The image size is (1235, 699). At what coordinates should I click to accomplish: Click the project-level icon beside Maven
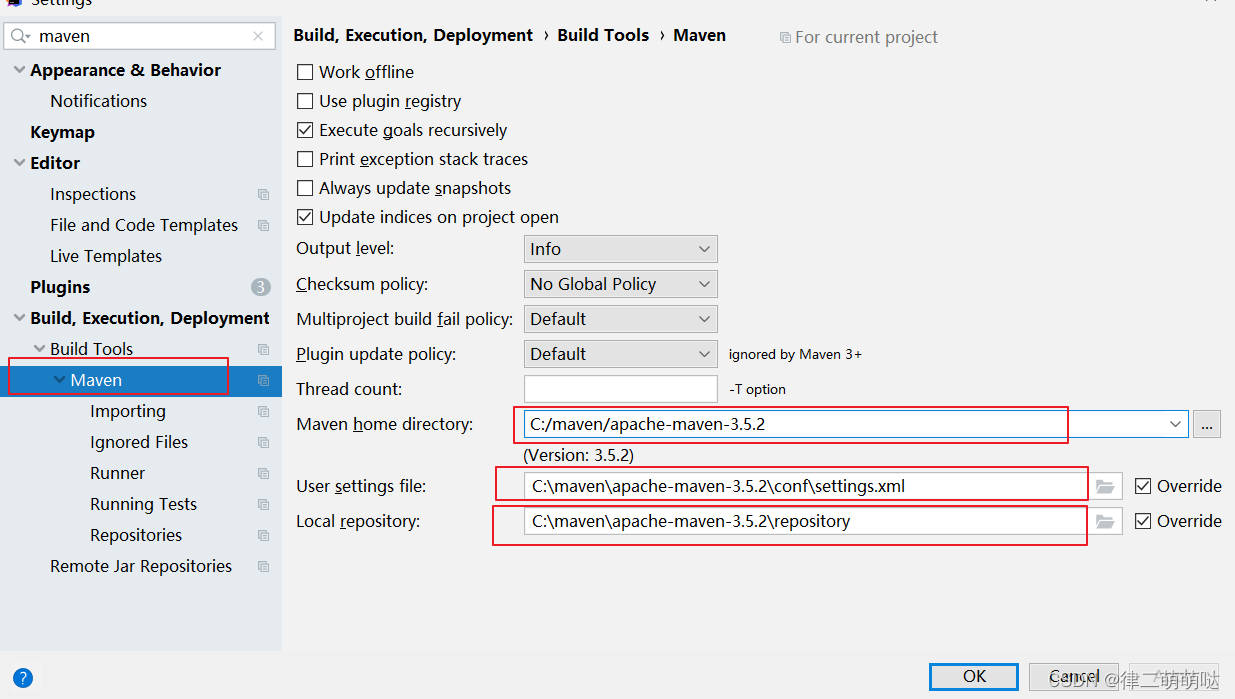point(264,380)
